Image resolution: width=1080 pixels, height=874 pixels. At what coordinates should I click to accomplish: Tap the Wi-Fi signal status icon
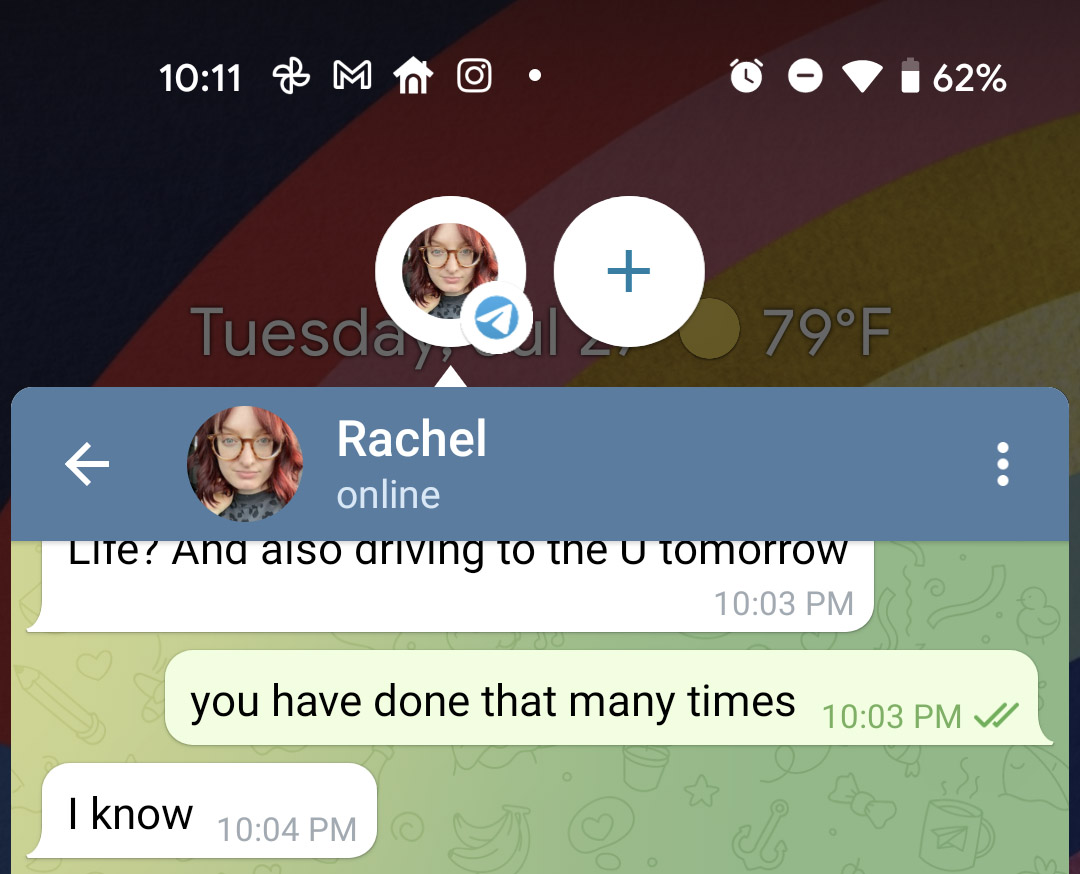862,76
